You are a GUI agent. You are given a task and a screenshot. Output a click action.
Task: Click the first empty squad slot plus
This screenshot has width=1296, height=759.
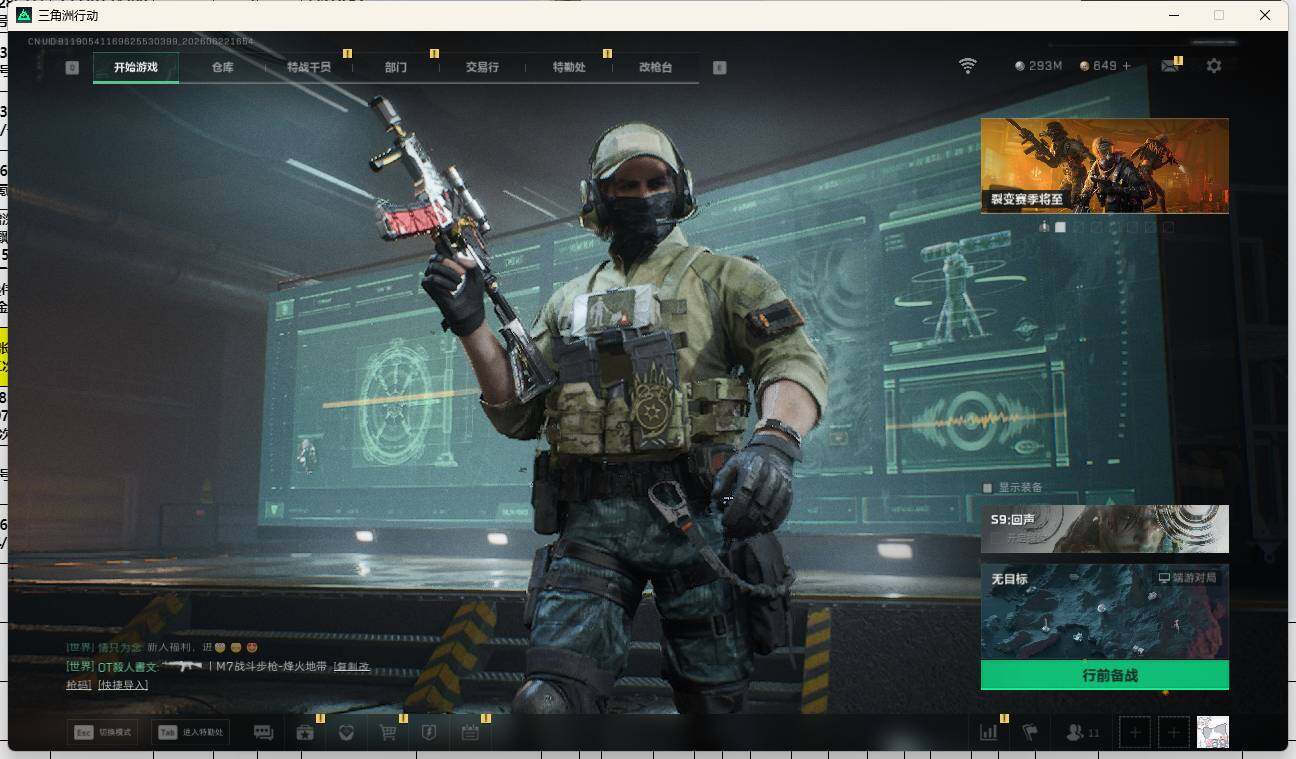tap(1135, 733)
